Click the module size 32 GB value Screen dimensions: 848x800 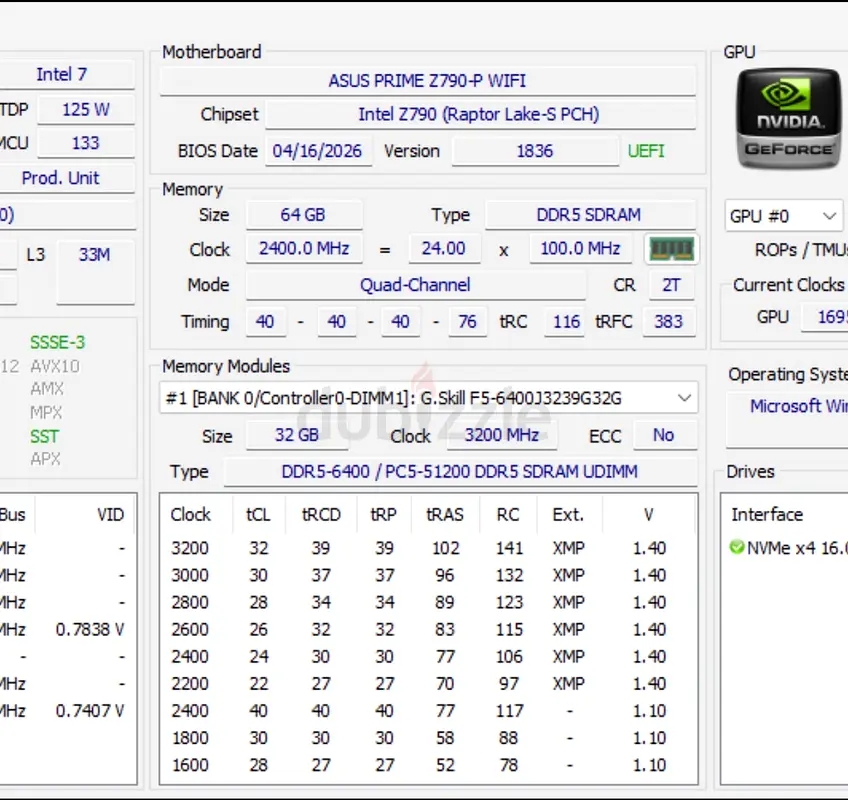[297, 435]
